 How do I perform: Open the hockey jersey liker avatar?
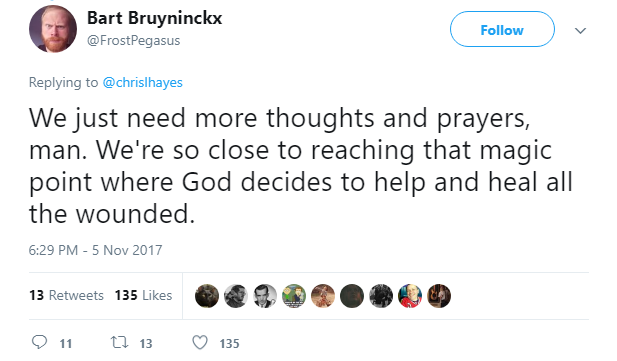tap(410, 296)
